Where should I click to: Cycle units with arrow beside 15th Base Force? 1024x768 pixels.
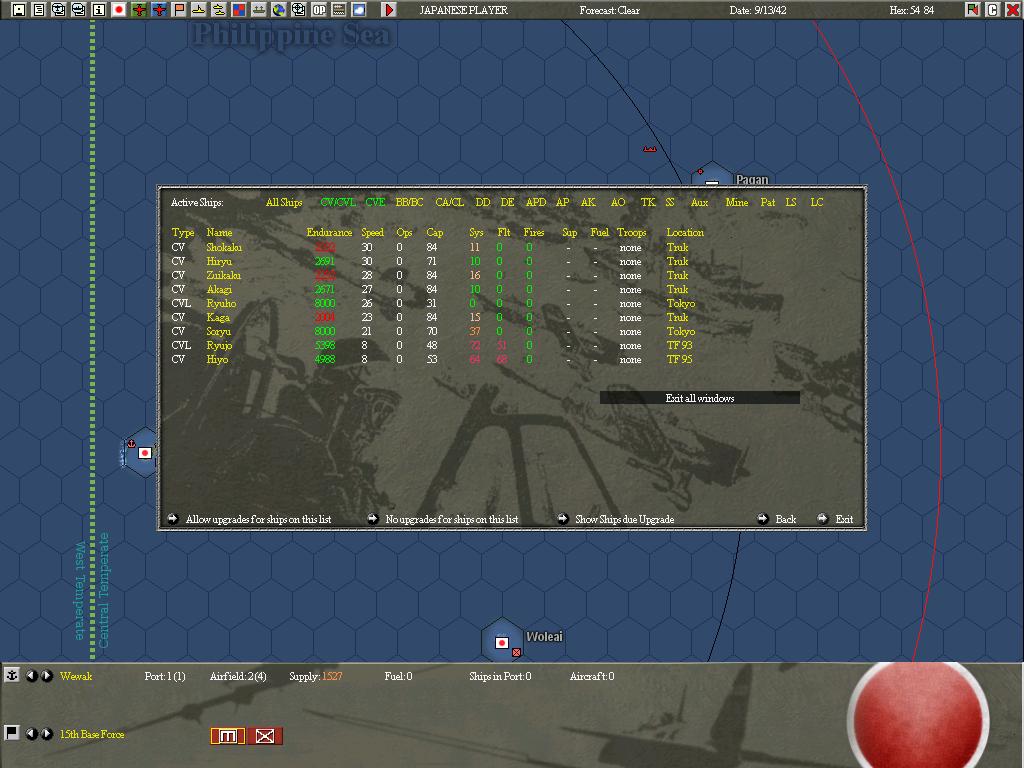pyautogui.click(x=45, y=736)
